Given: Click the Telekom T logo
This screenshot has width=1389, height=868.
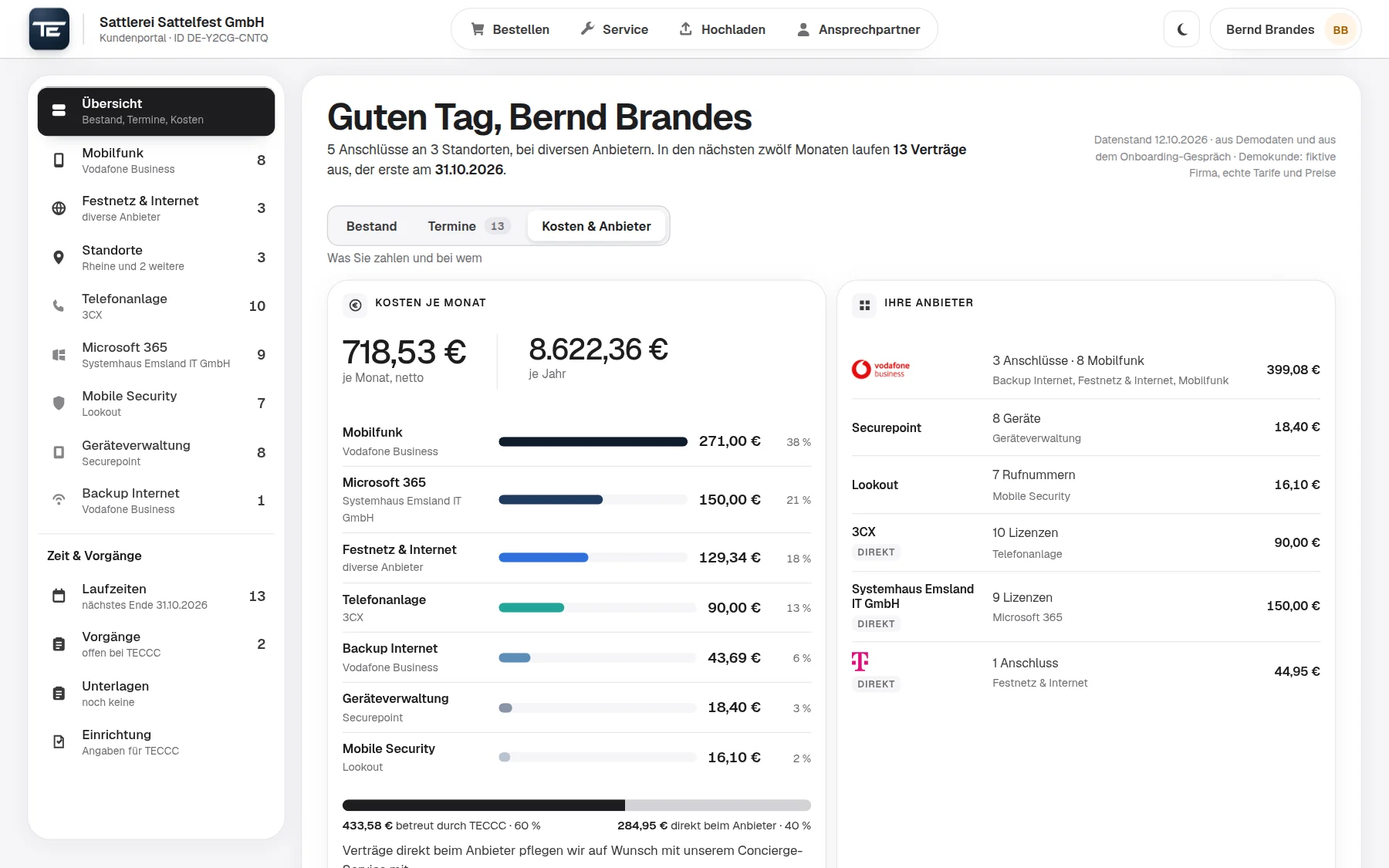Looking at the screenshot, I should coord(860,661).
